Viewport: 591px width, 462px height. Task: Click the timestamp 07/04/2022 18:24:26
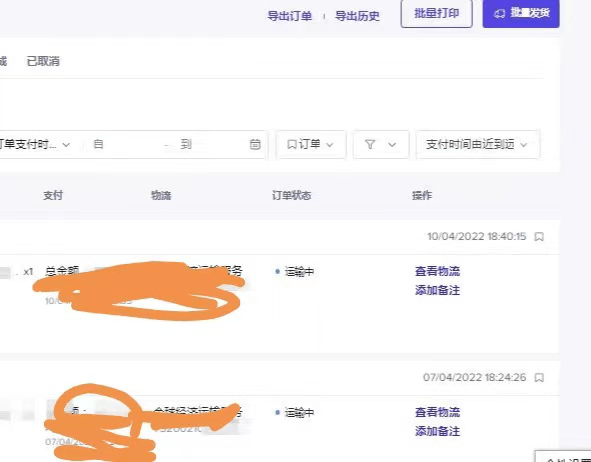click(x=474, y=378)
